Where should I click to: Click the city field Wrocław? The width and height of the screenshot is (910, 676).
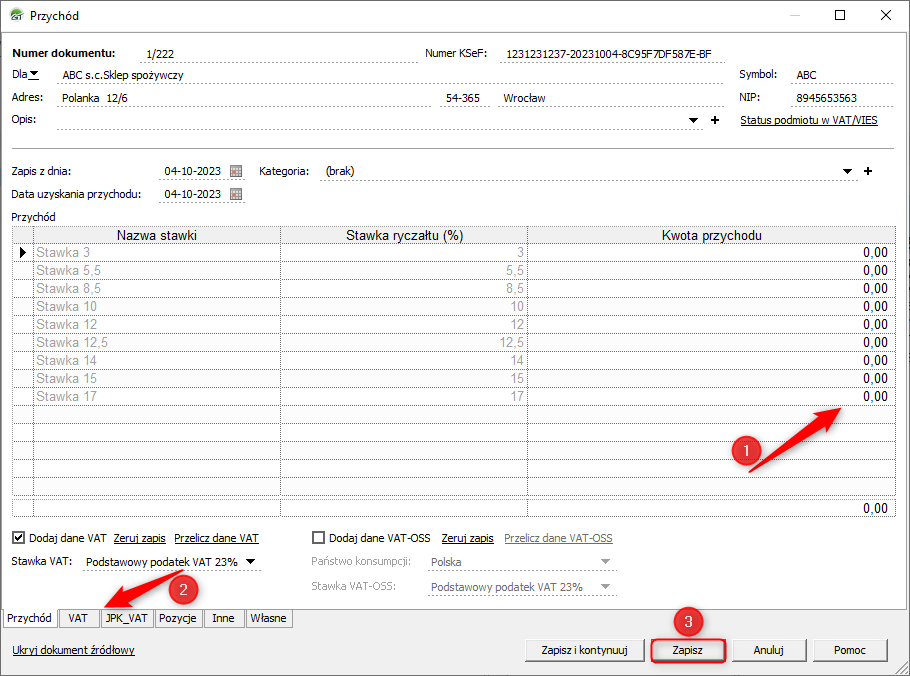click(611, 98)
